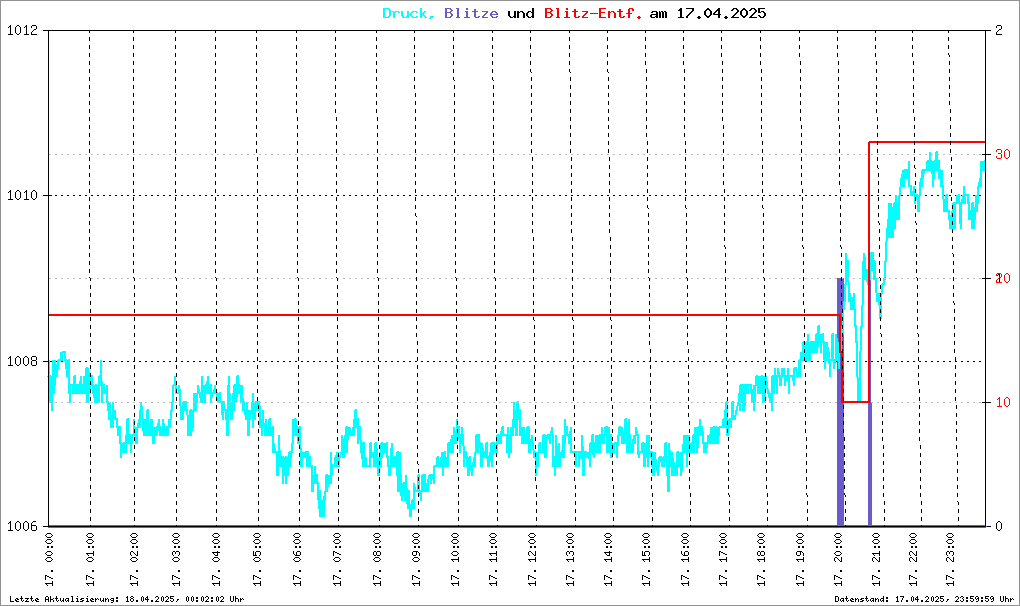Click the x-axis label '17. 03:00'

click(x=176, y=560)
